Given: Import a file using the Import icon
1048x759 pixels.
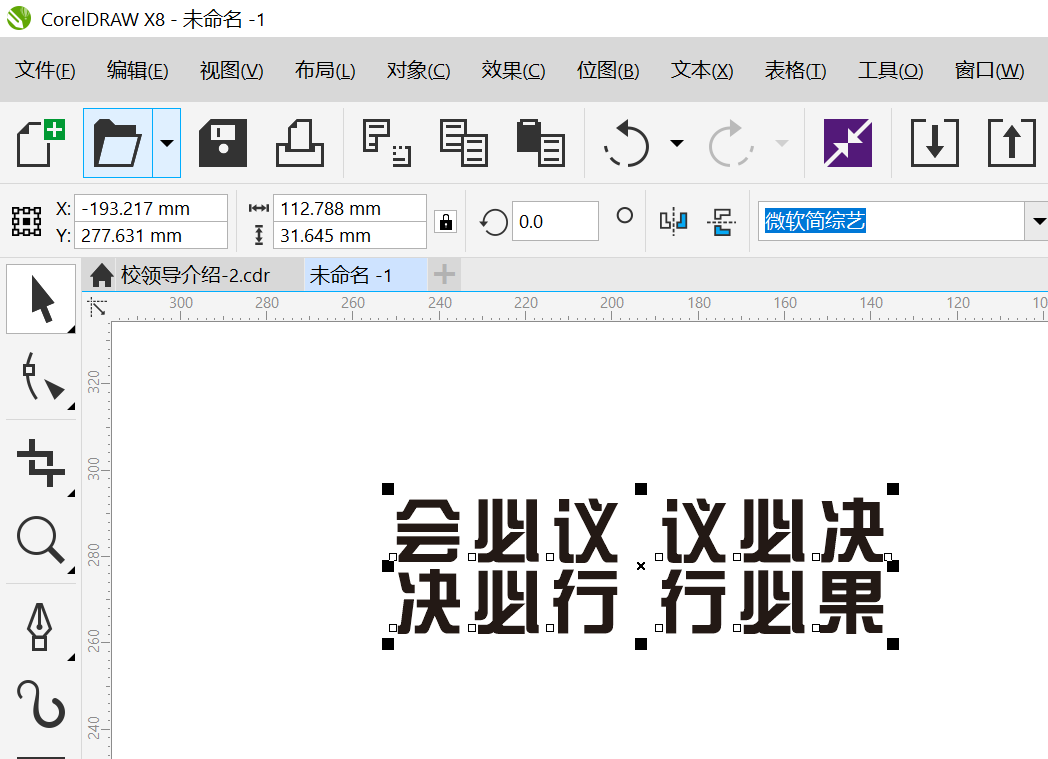Looking at the screenshot, I should coord(934,142).
